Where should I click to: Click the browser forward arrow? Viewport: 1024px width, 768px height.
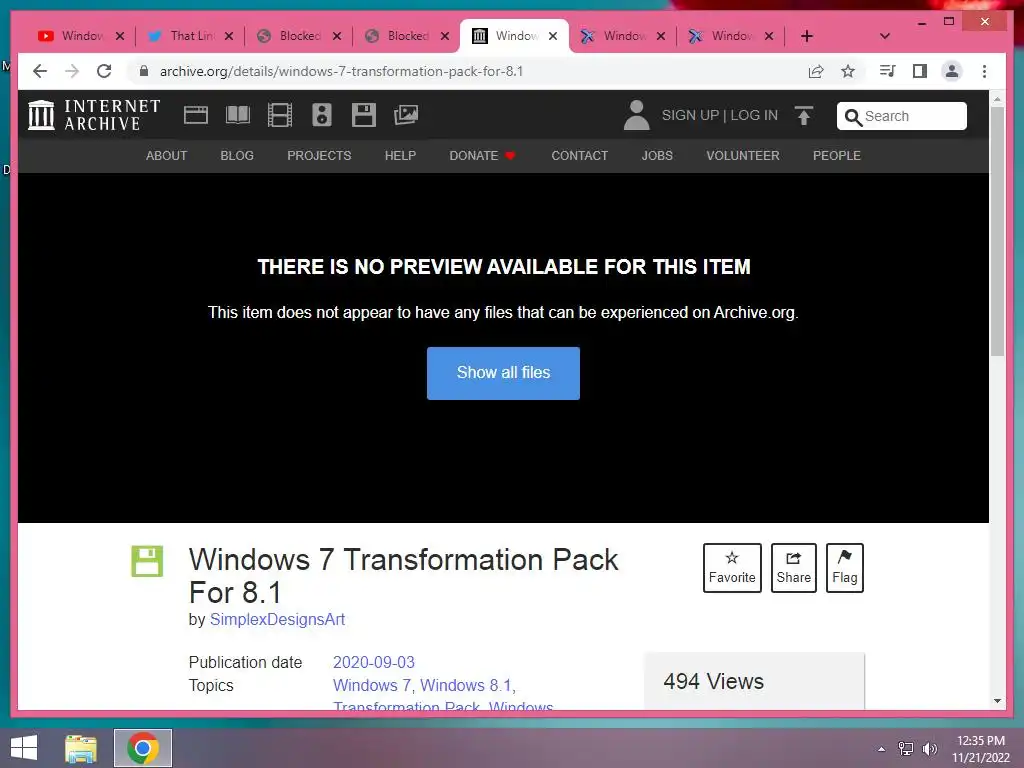click(x=72, y=71)
